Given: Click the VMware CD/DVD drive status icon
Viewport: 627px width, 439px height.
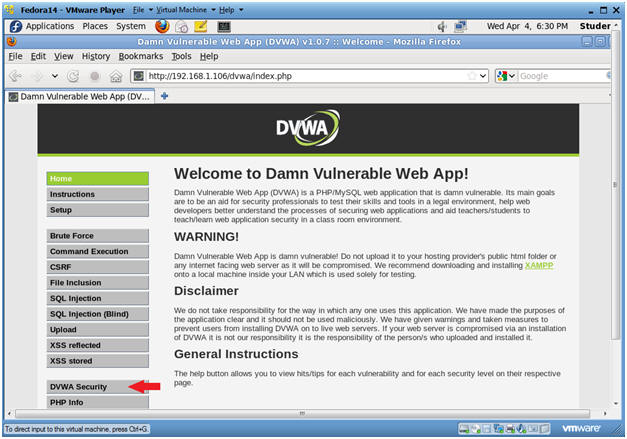Looking at the screenshot, I should (475, 429).
